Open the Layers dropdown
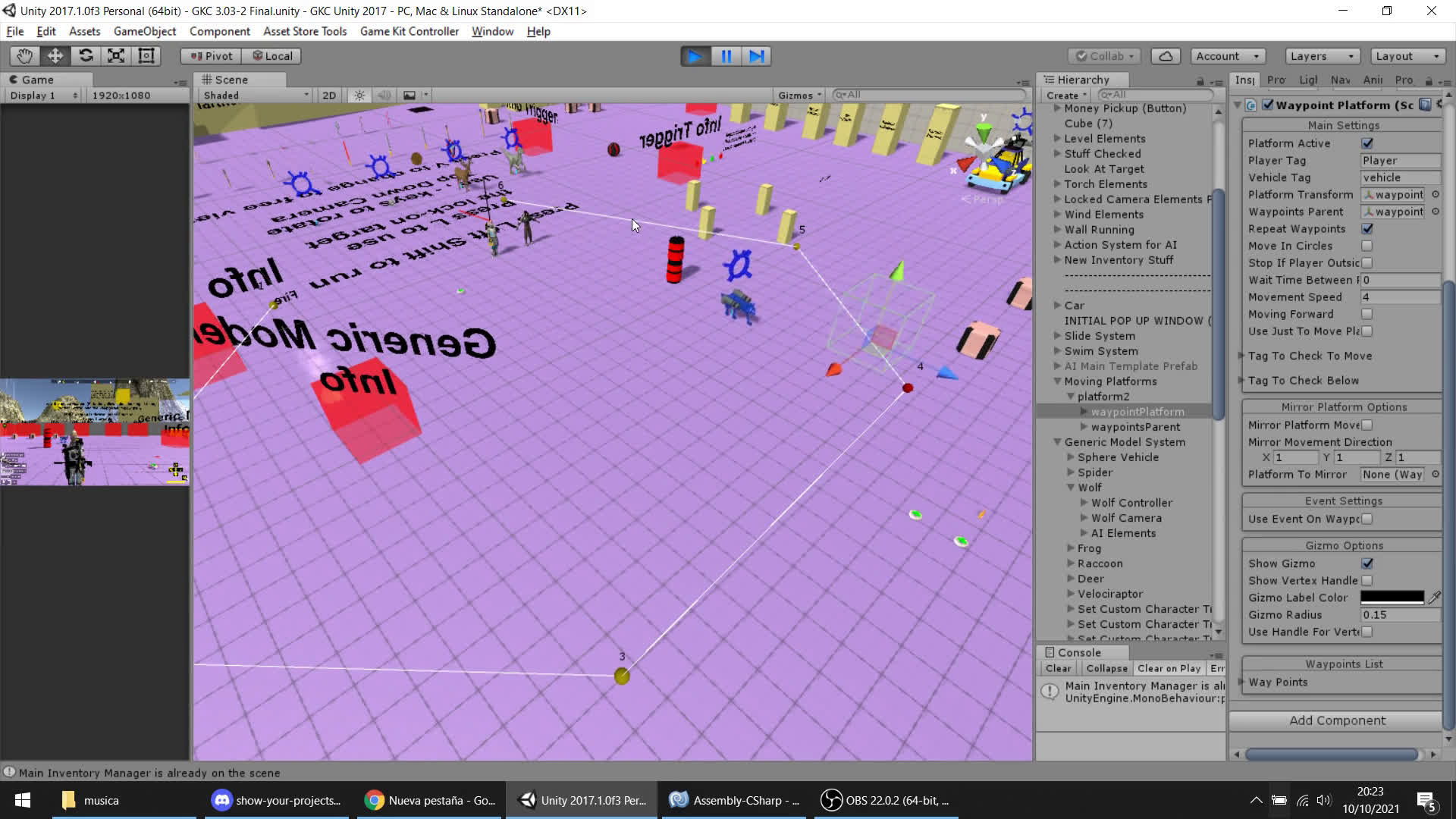Viewport: 1456px width, 819px height. point(1322,56)
